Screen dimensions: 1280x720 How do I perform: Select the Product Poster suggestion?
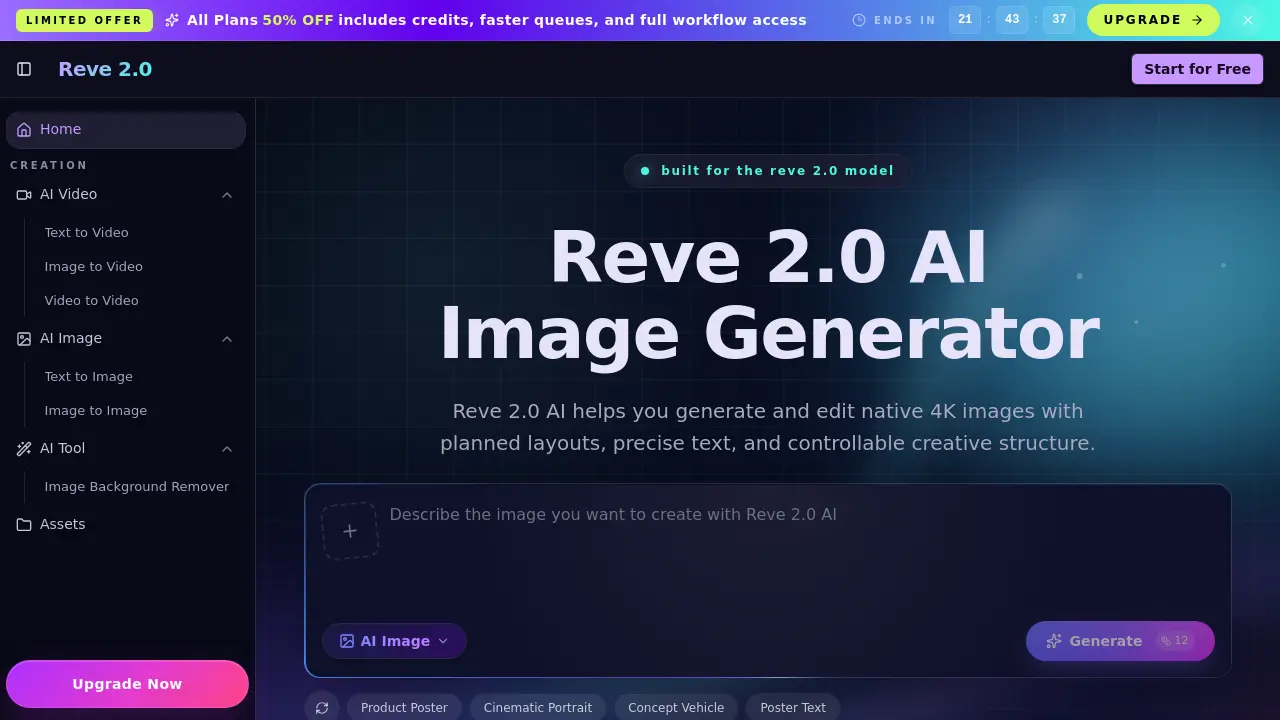coord(404,708)
